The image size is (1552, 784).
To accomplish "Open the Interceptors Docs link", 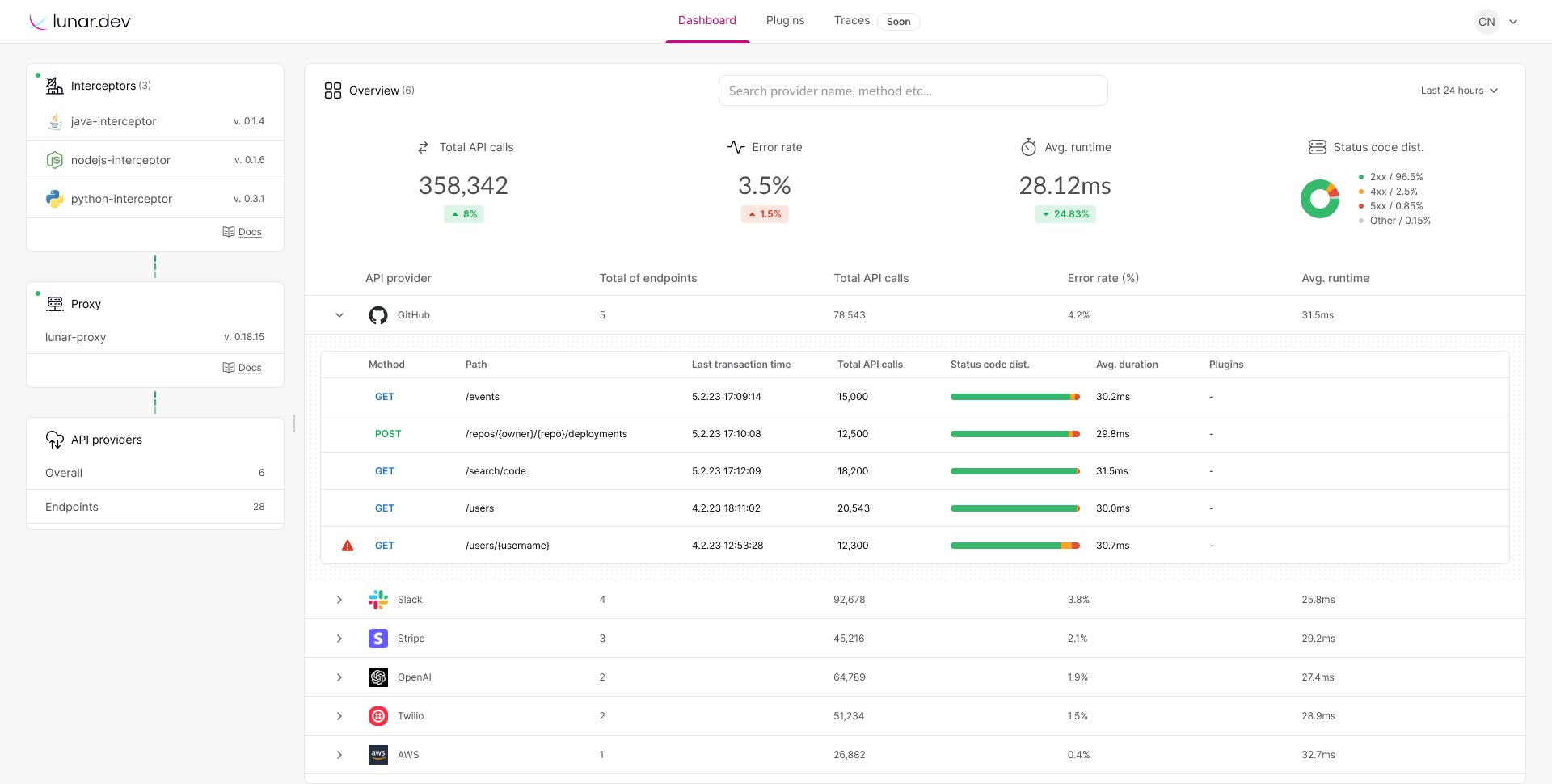I will (x=242, y=232).
